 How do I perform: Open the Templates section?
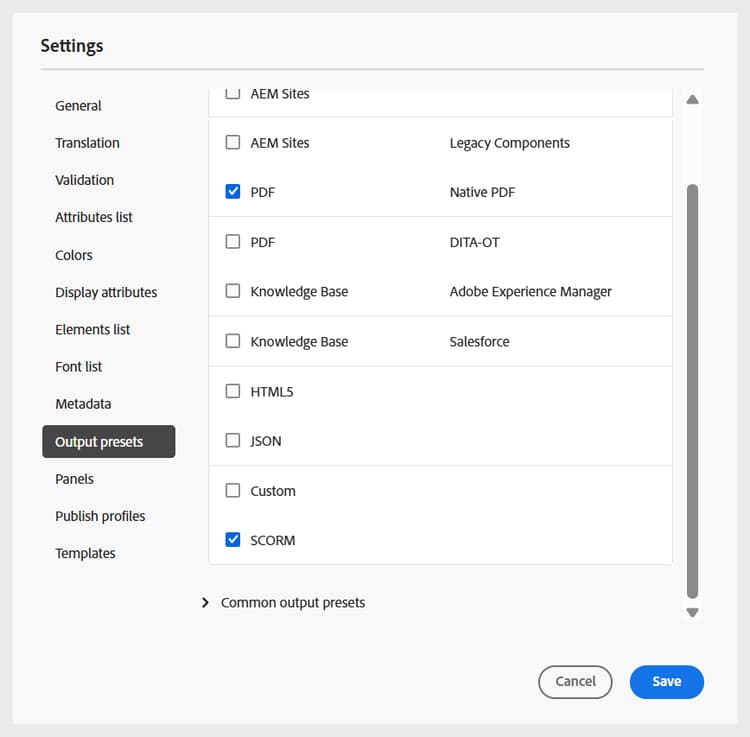point(85,553)
